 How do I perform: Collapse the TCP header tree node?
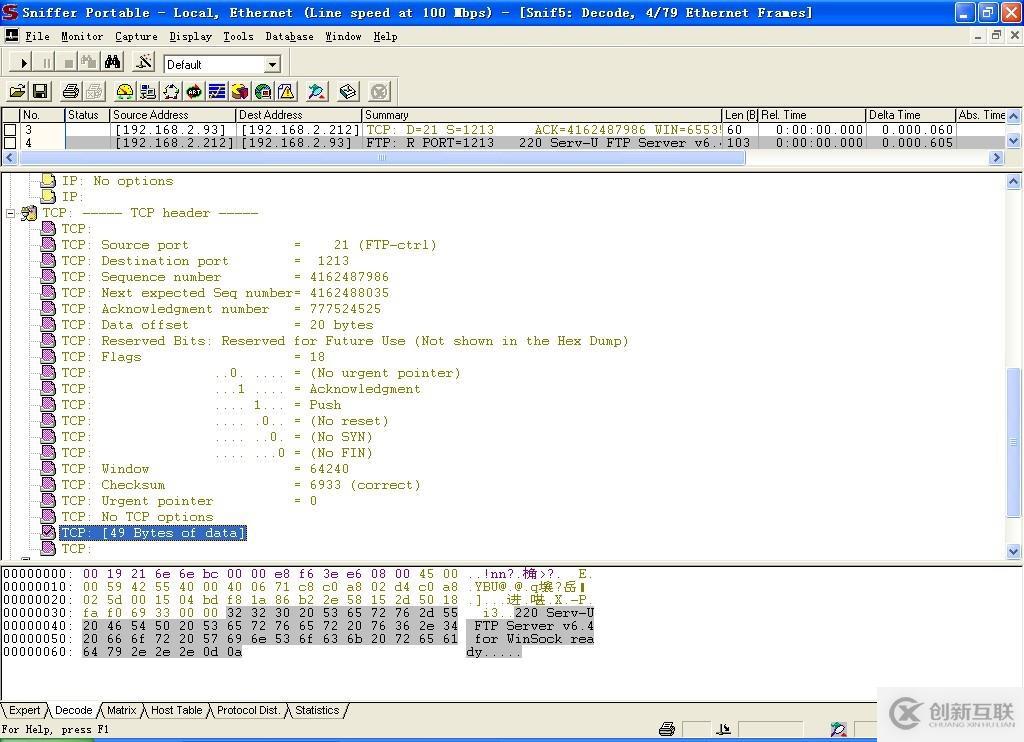pyautogui.click(x=11, y=213)
